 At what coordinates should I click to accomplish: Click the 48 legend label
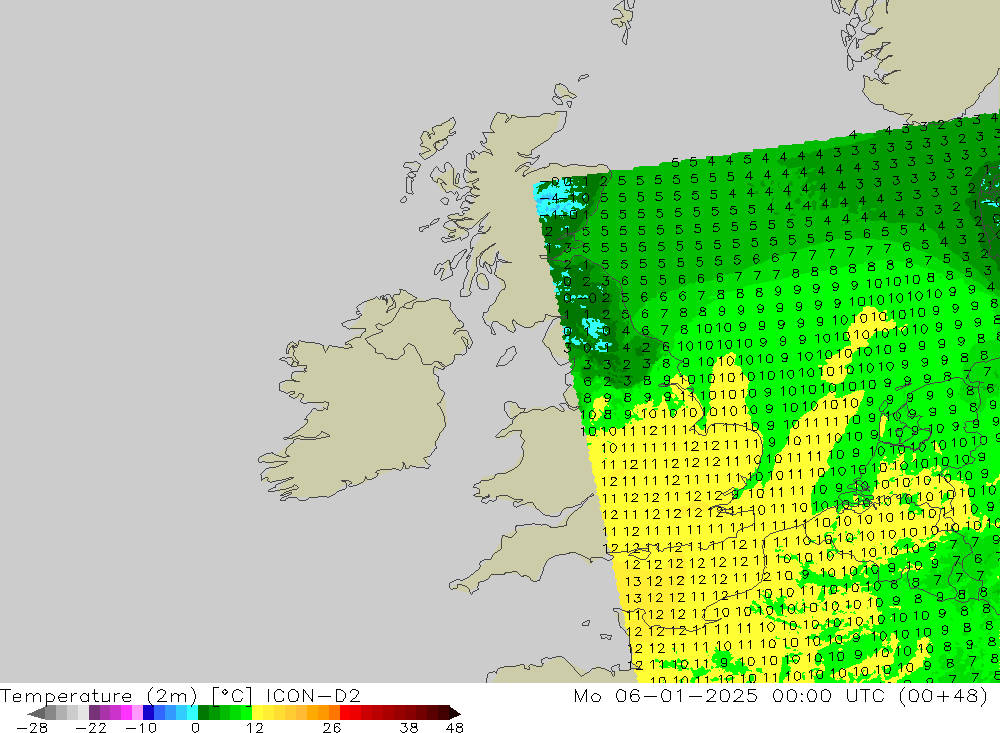[x=455, y=727]
